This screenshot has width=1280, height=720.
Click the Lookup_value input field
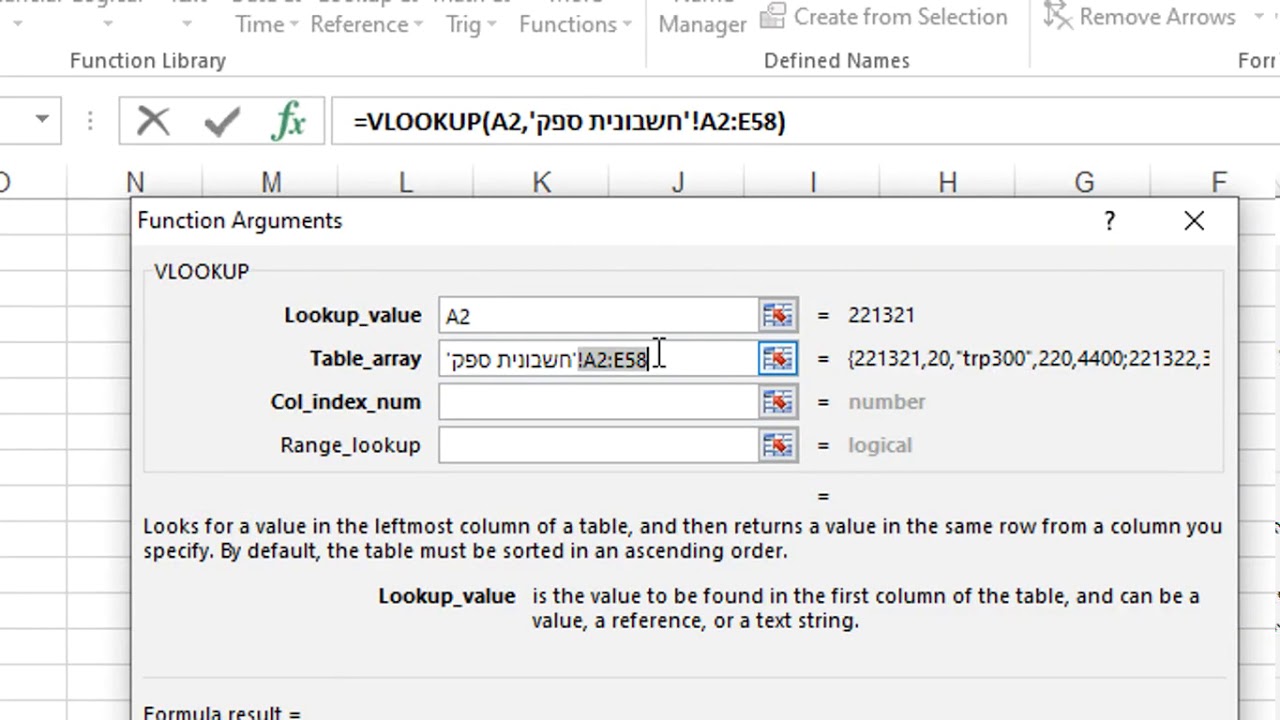pyautogui.click(x=598, y=315)
